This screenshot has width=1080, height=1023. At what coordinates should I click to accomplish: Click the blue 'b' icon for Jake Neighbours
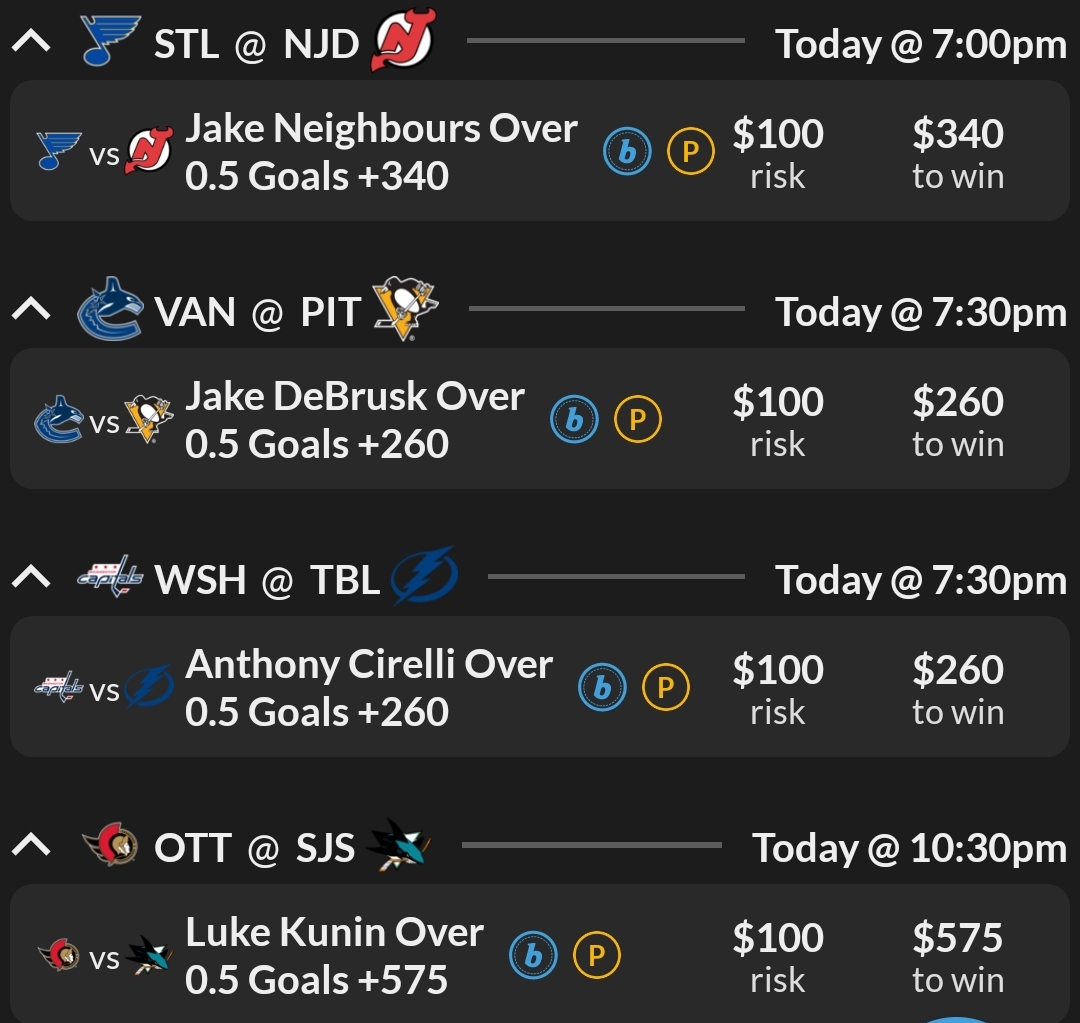click(627, 153)
